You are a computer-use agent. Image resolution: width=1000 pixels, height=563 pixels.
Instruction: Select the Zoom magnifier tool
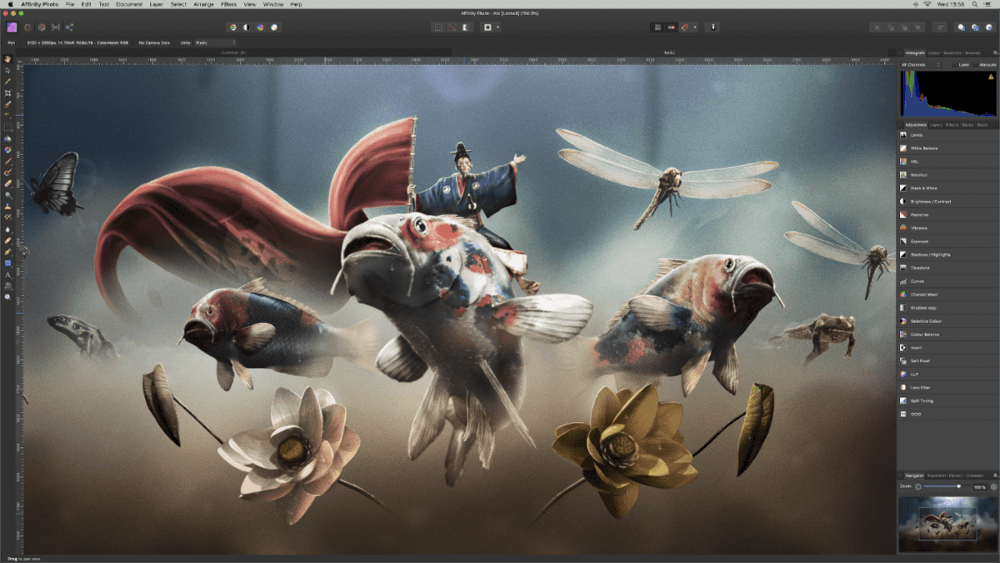tap(8, 297)
